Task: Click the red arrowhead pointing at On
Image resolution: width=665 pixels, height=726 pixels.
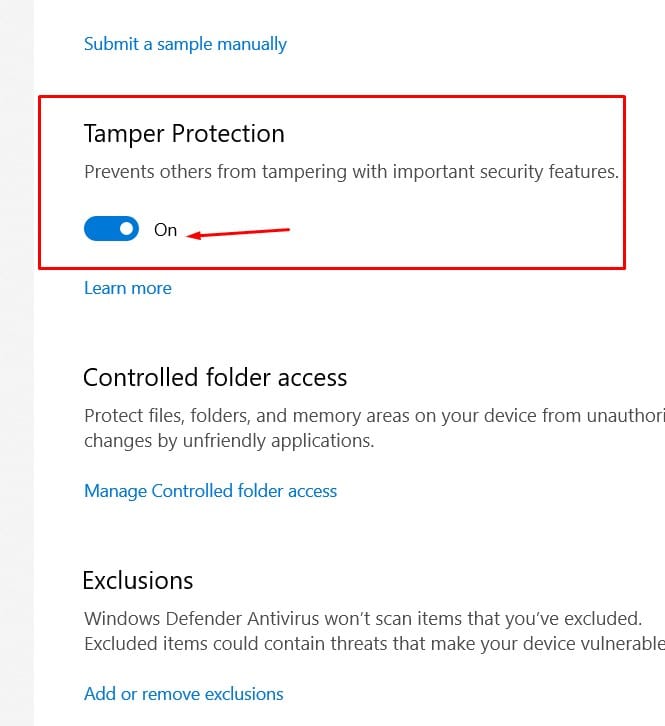Action: pos(193,236)
